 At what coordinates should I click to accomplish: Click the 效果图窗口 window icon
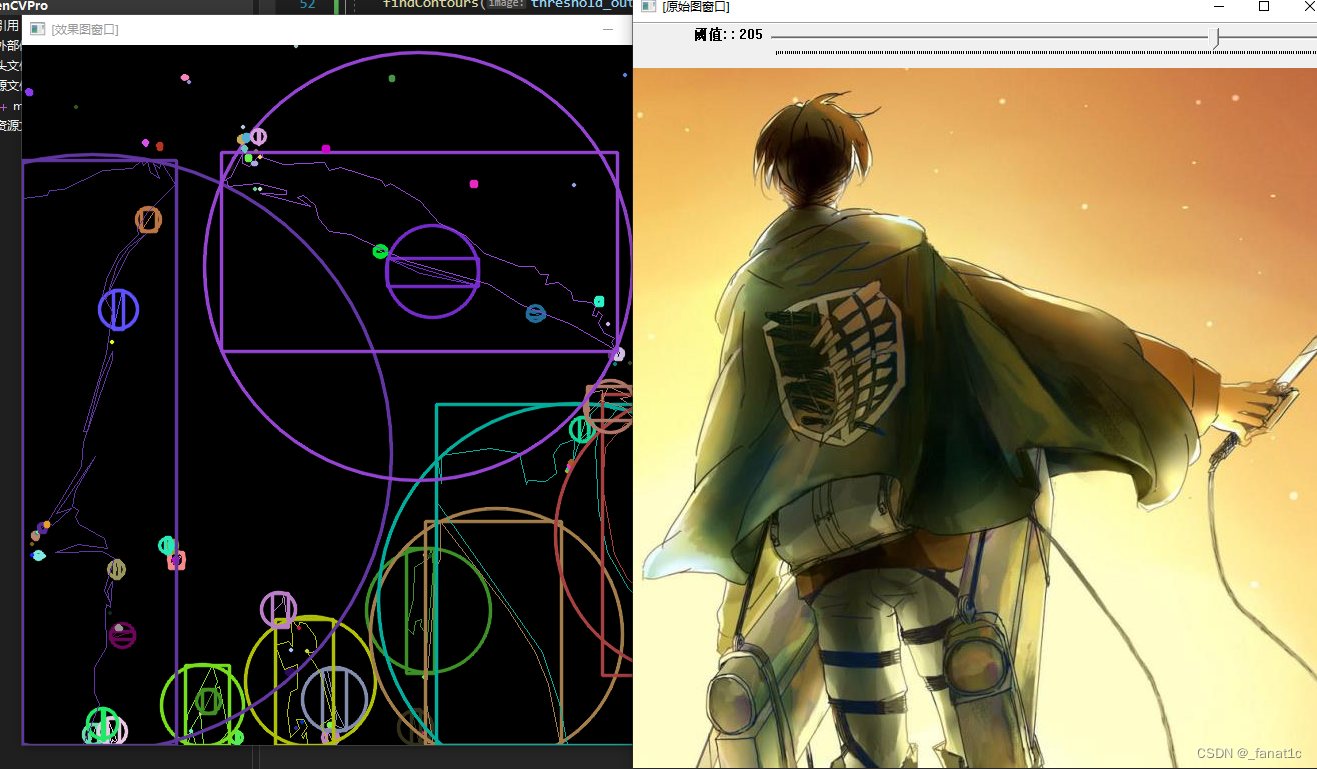pos(38,30)
